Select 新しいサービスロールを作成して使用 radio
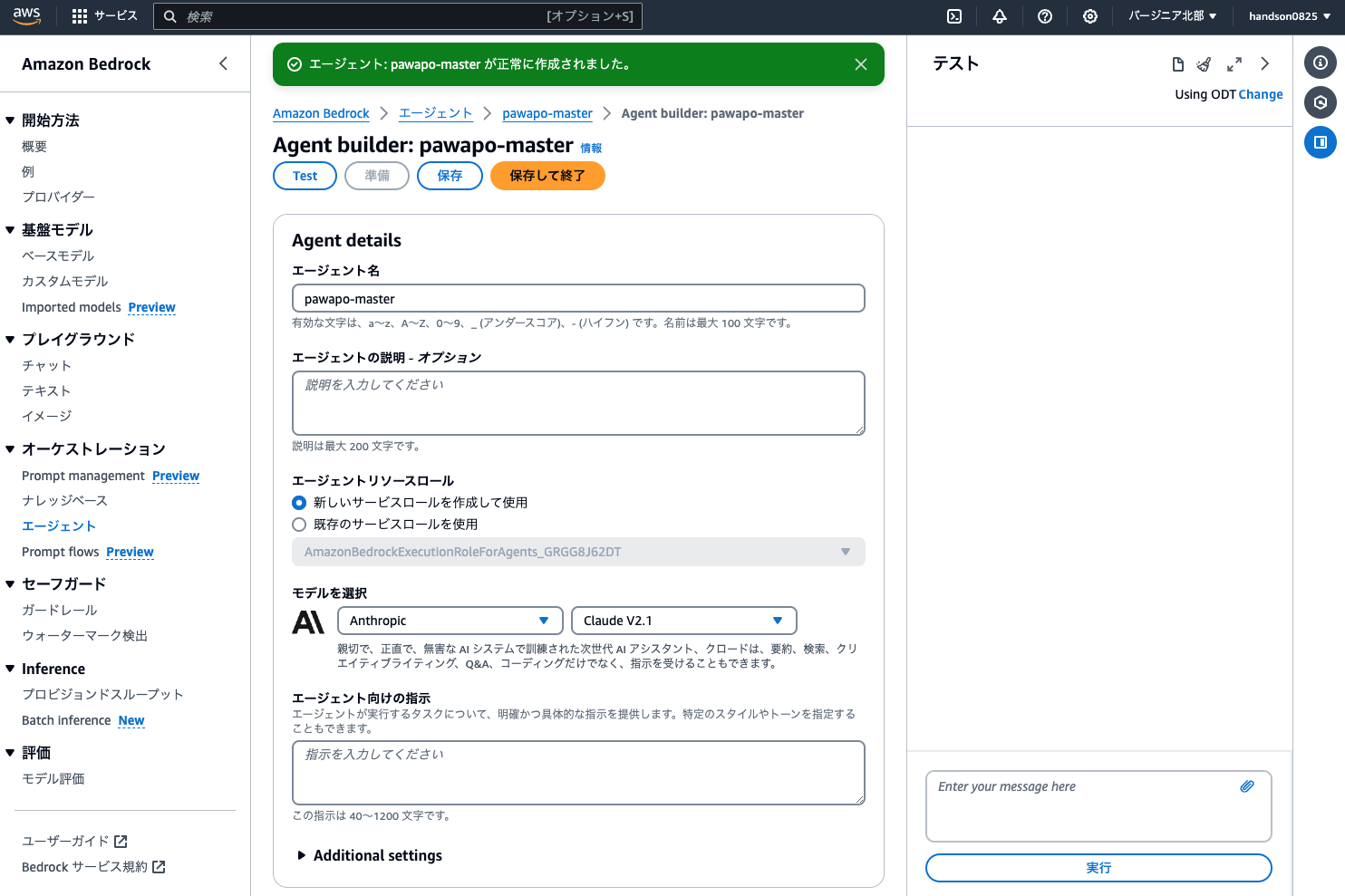Screen dimensions: 1345x896 point(299,503)
